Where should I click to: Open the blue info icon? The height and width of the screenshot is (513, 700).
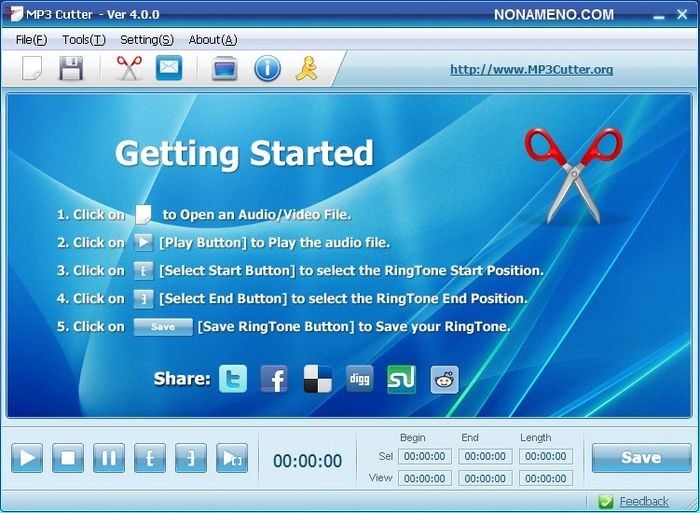tap(267, 69)
